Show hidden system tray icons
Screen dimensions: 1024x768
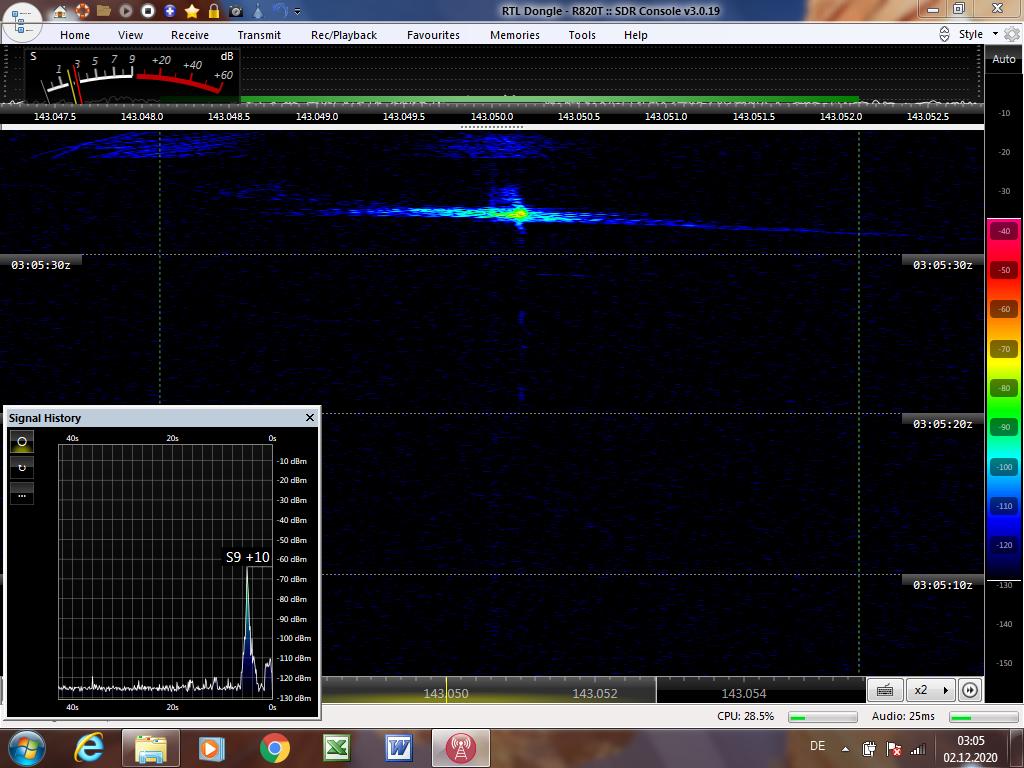coord(845,749)
